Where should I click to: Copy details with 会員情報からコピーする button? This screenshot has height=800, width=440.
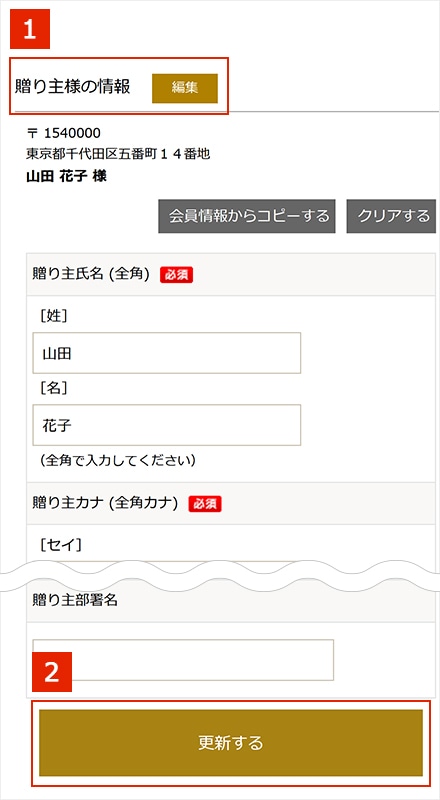click(x=247, y=216)
